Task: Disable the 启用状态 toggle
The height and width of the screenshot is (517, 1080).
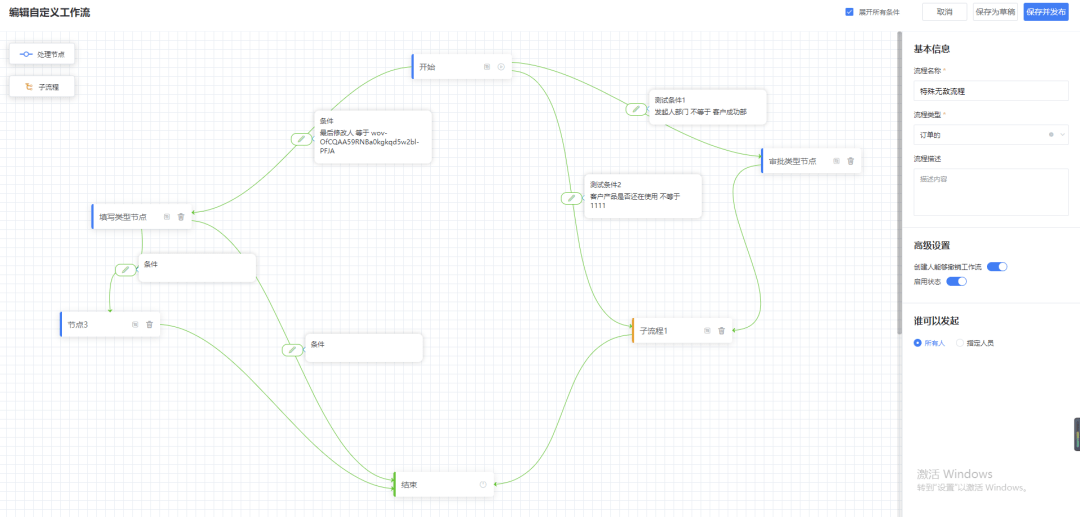Action: click(x=956, y=282)
